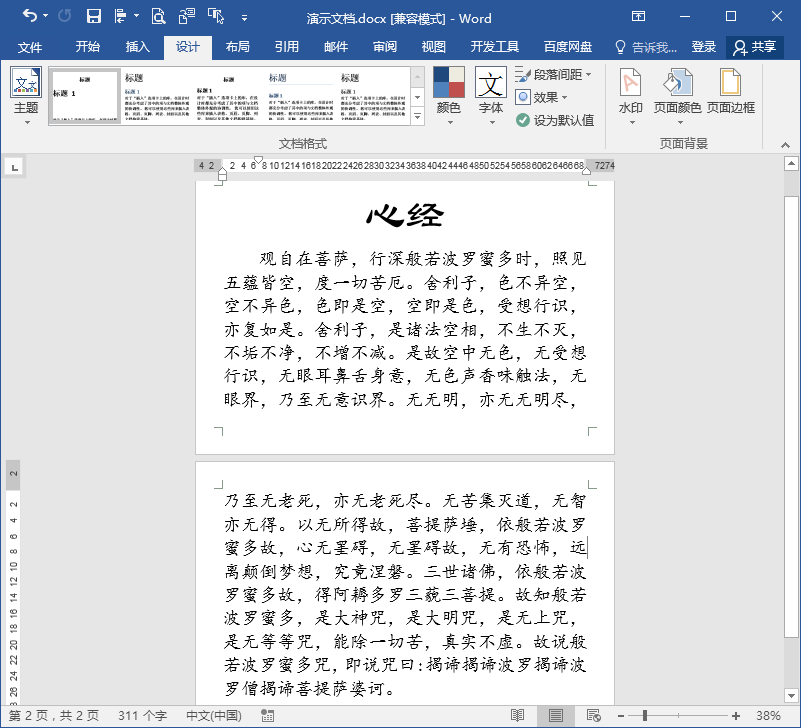
Task: Open the Baidu Netdisk (百度网盘) tab
Action: click(568, 48)
